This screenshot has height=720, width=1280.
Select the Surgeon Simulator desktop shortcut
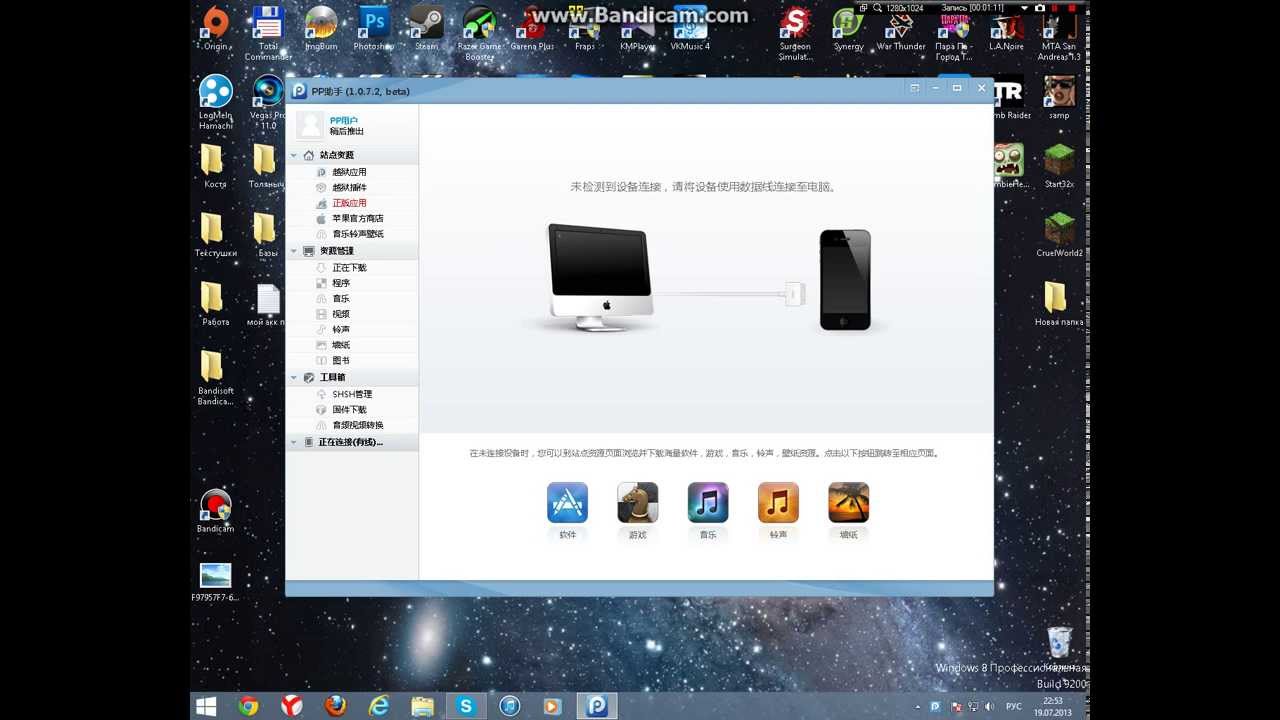795,33
